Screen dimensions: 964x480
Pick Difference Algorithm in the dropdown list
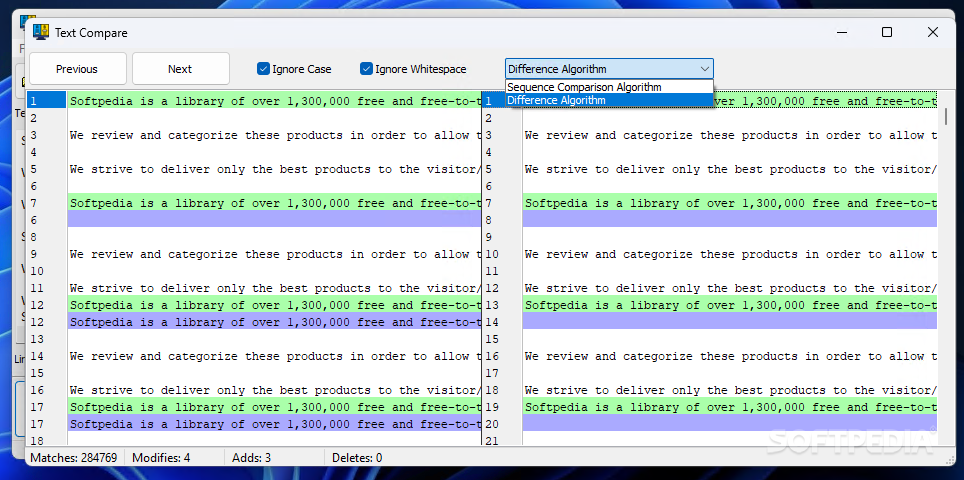(609, 100)
